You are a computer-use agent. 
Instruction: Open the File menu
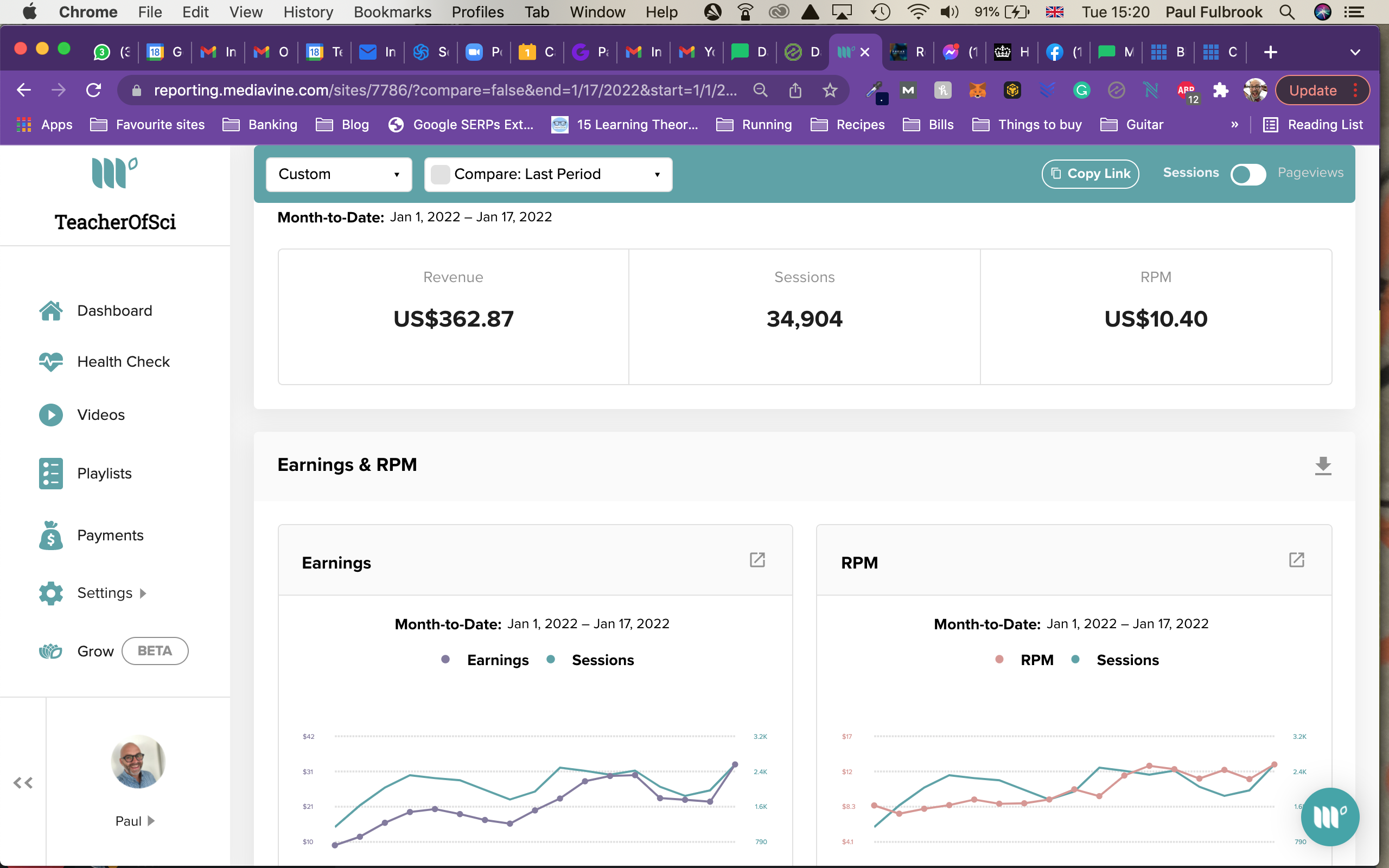click(x=150, y=12)
